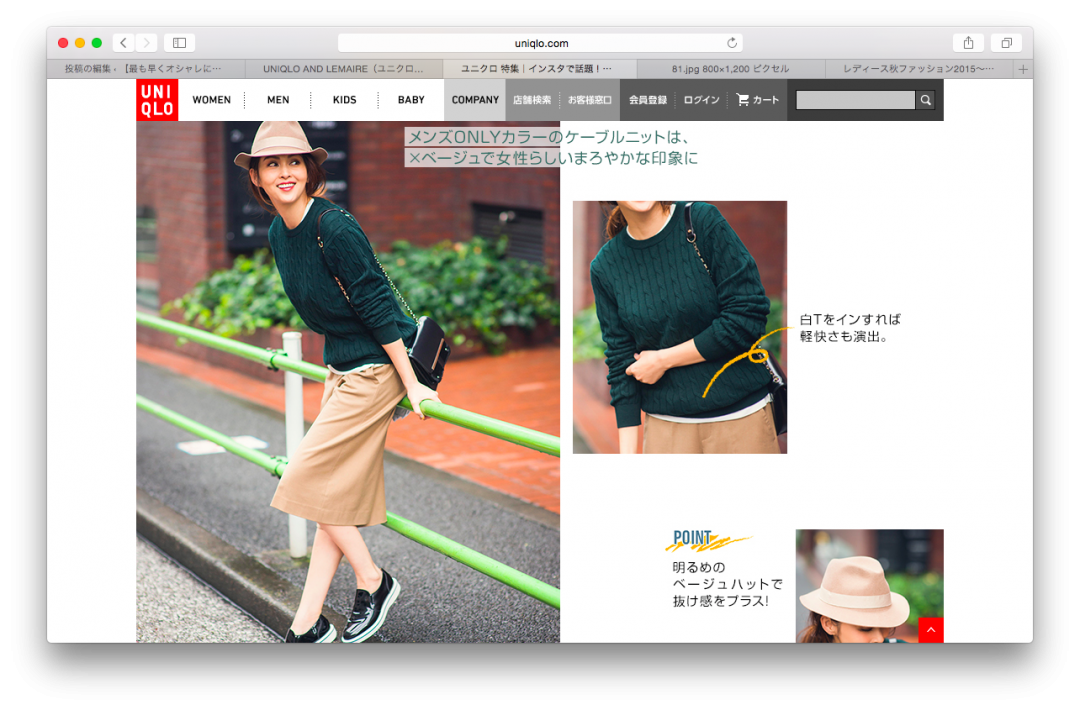Switch to the 81.jpg 800×1,200 tab

pos(730,69)
